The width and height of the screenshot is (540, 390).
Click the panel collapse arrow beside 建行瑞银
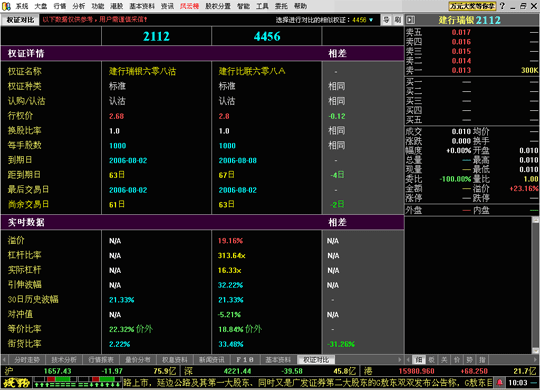[411, 20]
